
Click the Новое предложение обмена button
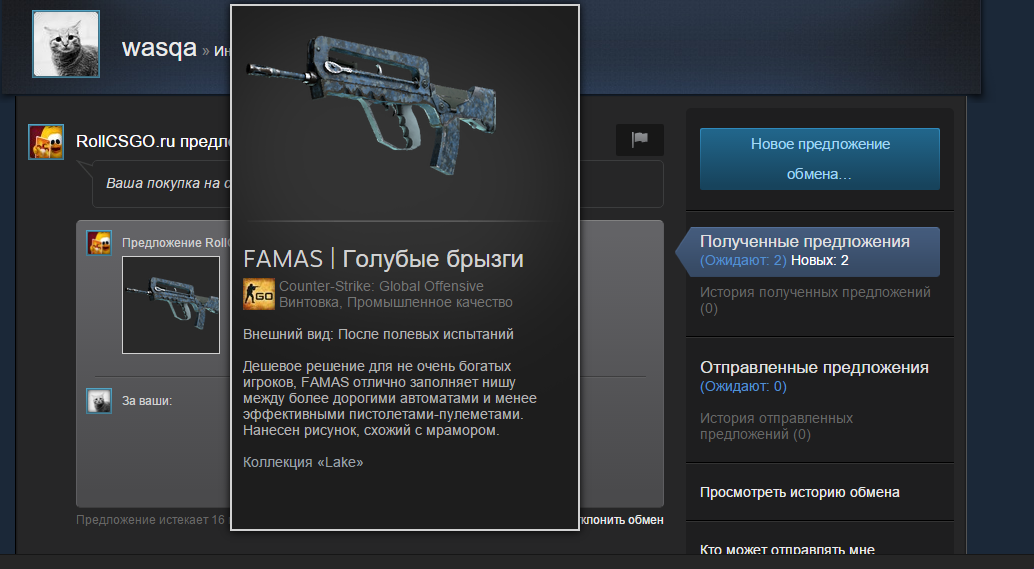point(820,159)
